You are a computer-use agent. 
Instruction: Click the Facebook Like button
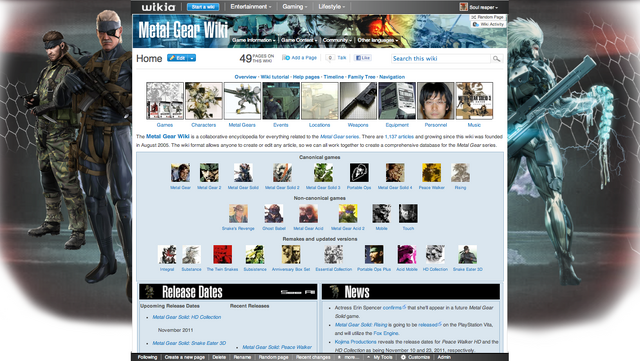pyautogui.click(x=362, y=58)
